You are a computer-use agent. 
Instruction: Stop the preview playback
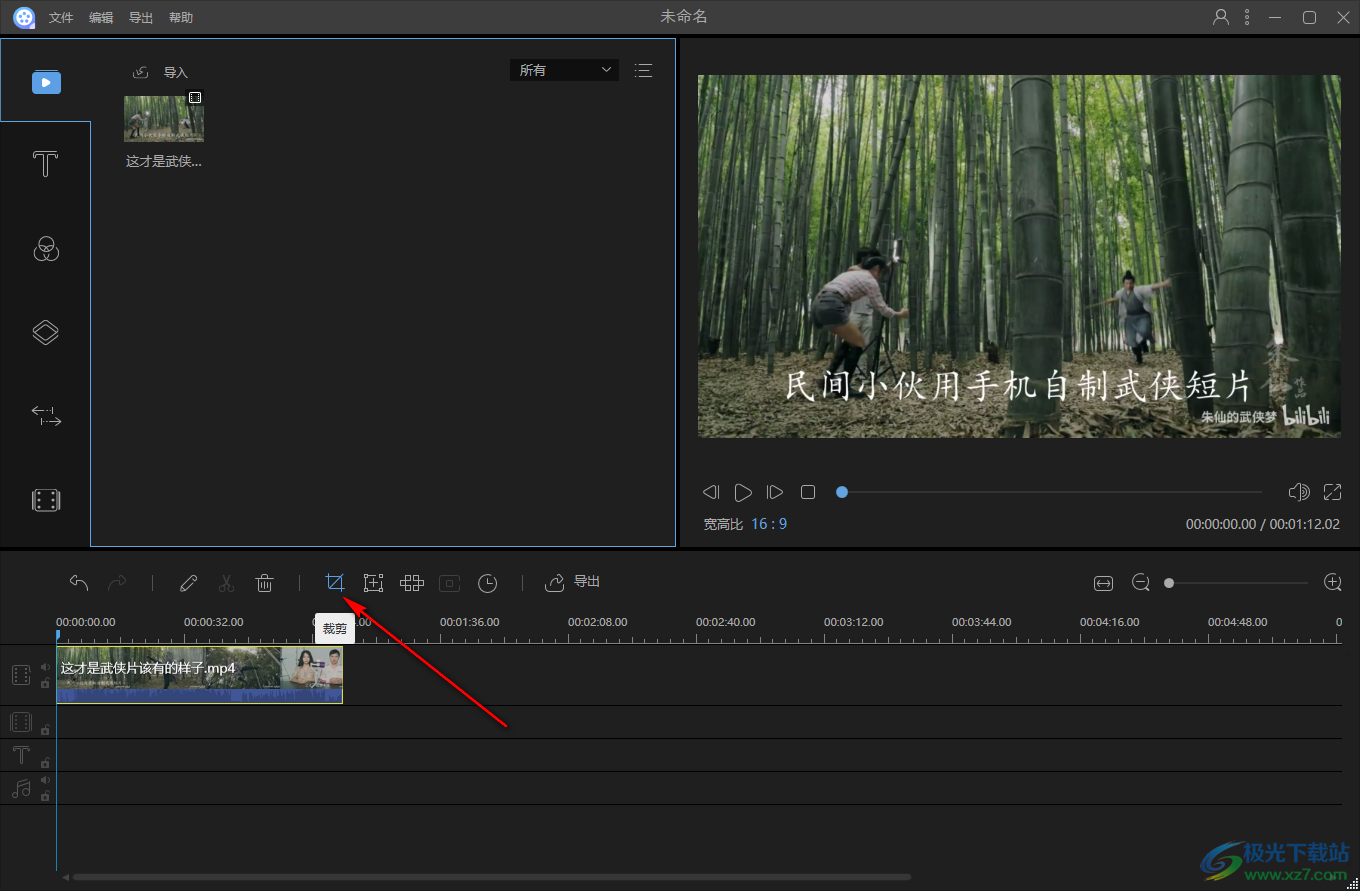(x=808, y=492)
